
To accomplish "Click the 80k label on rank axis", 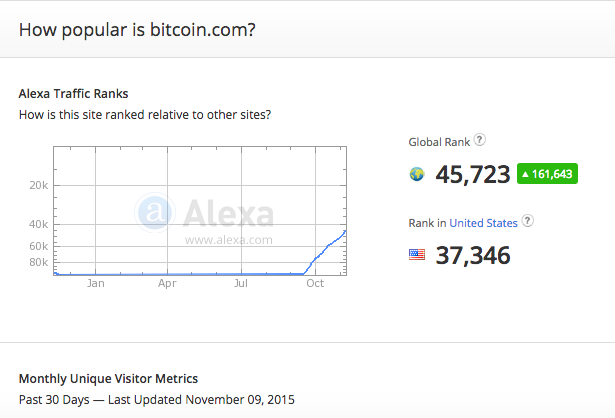I will coord(38,262).
